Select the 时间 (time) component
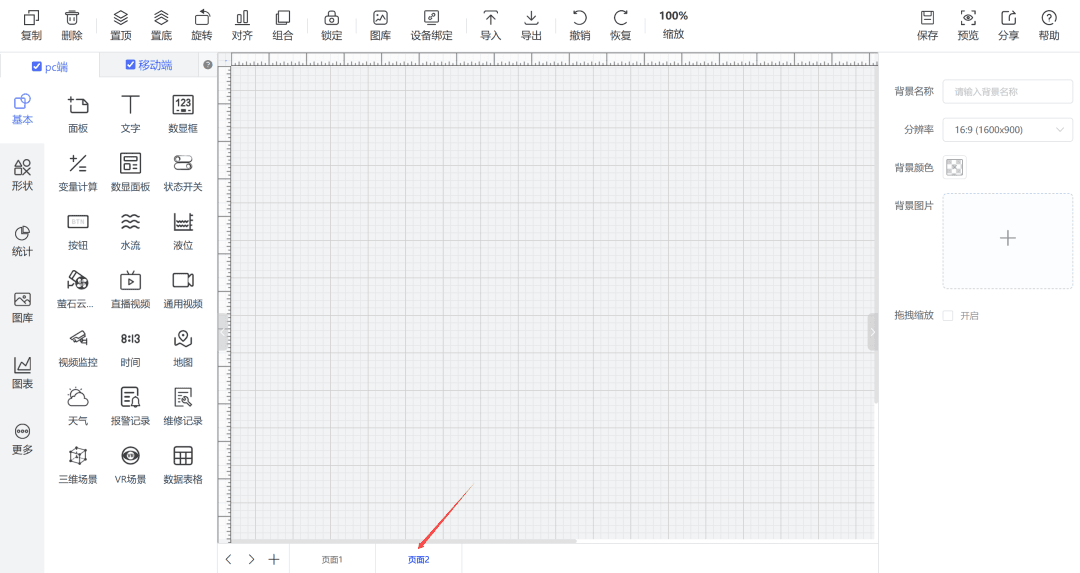This screenshot has width=1080, height=573. (x=130, y=348)
